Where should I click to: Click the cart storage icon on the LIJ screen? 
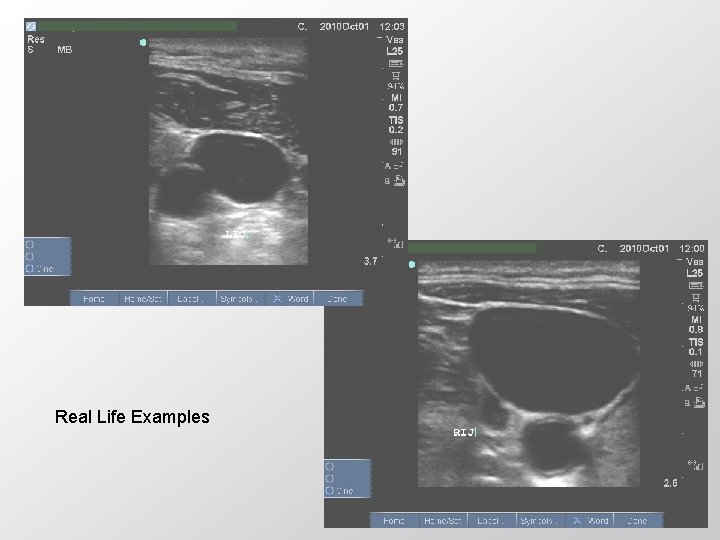coord(396,76)
